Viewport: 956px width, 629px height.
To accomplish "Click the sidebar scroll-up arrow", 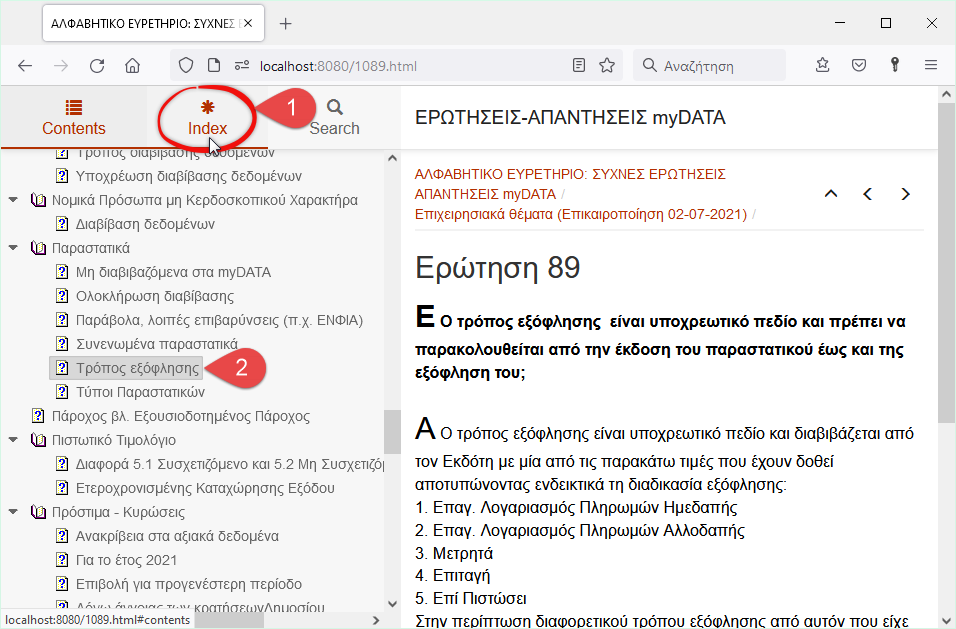I will [392, 158].
